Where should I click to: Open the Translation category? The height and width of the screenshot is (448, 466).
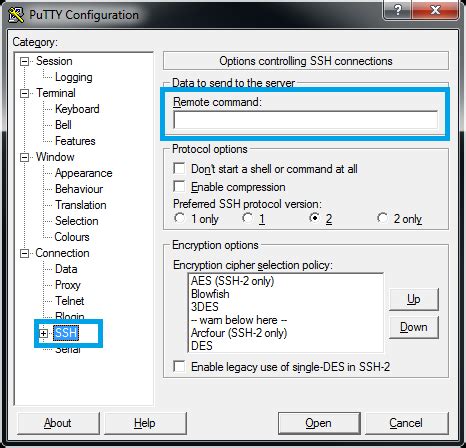(81, 205)
